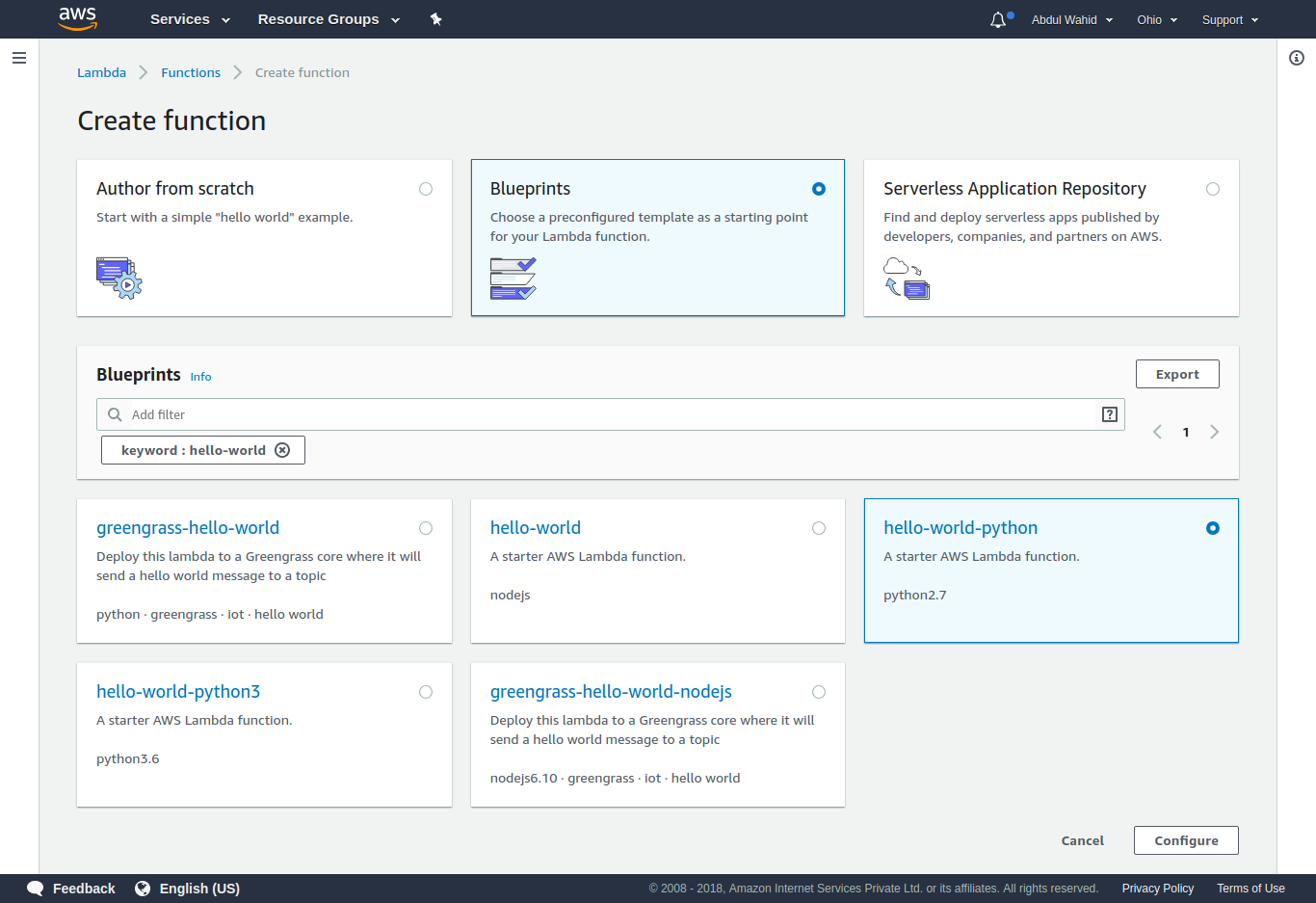The height and width of the screenshot is (903, 1316).
Task: Click the Export button
Action: 1177,374
